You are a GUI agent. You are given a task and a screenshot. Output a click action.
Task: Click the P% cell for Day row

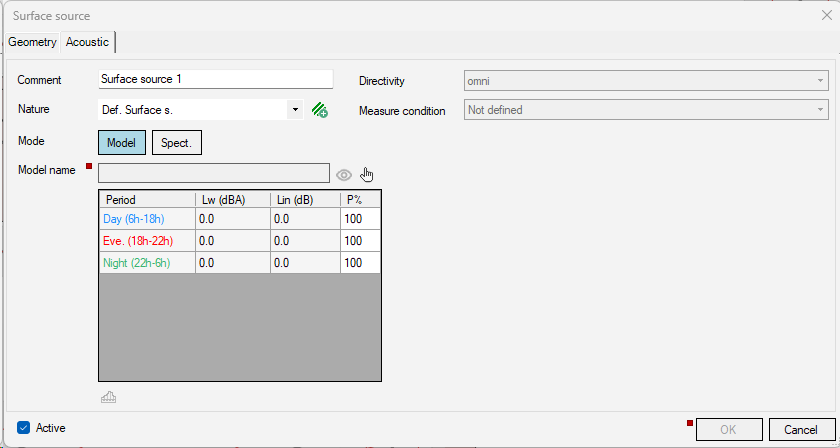point(361,219)
